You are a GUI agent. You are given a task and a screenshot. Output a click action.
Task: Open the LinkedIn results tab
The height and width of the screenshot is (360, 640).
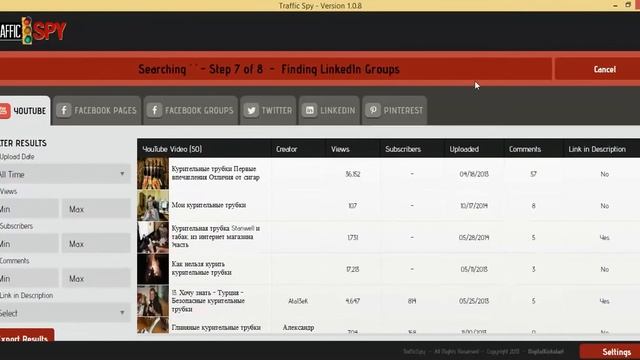point(329,110)
